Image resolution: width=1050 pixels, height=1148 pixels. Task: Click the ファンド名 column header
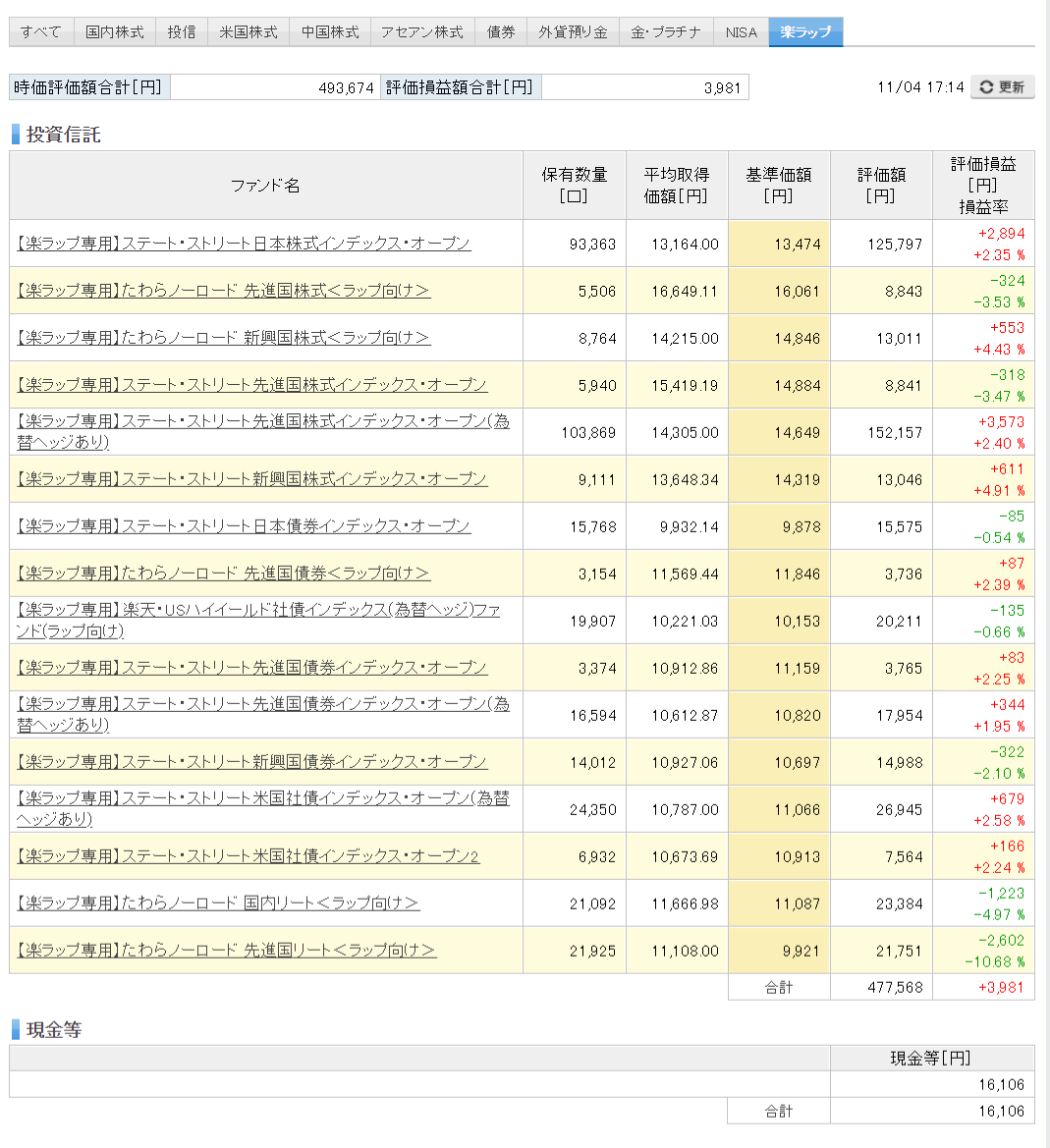coord(266,186)
